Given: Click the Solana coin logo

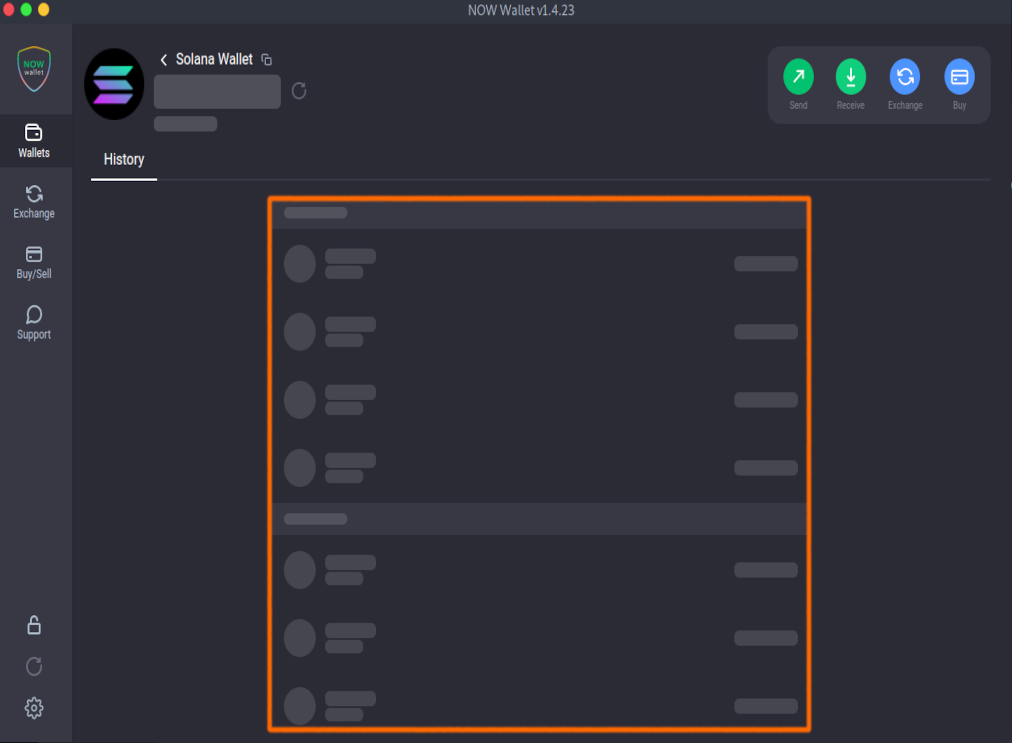Looking at the screenshot, I should coord(114,84).
